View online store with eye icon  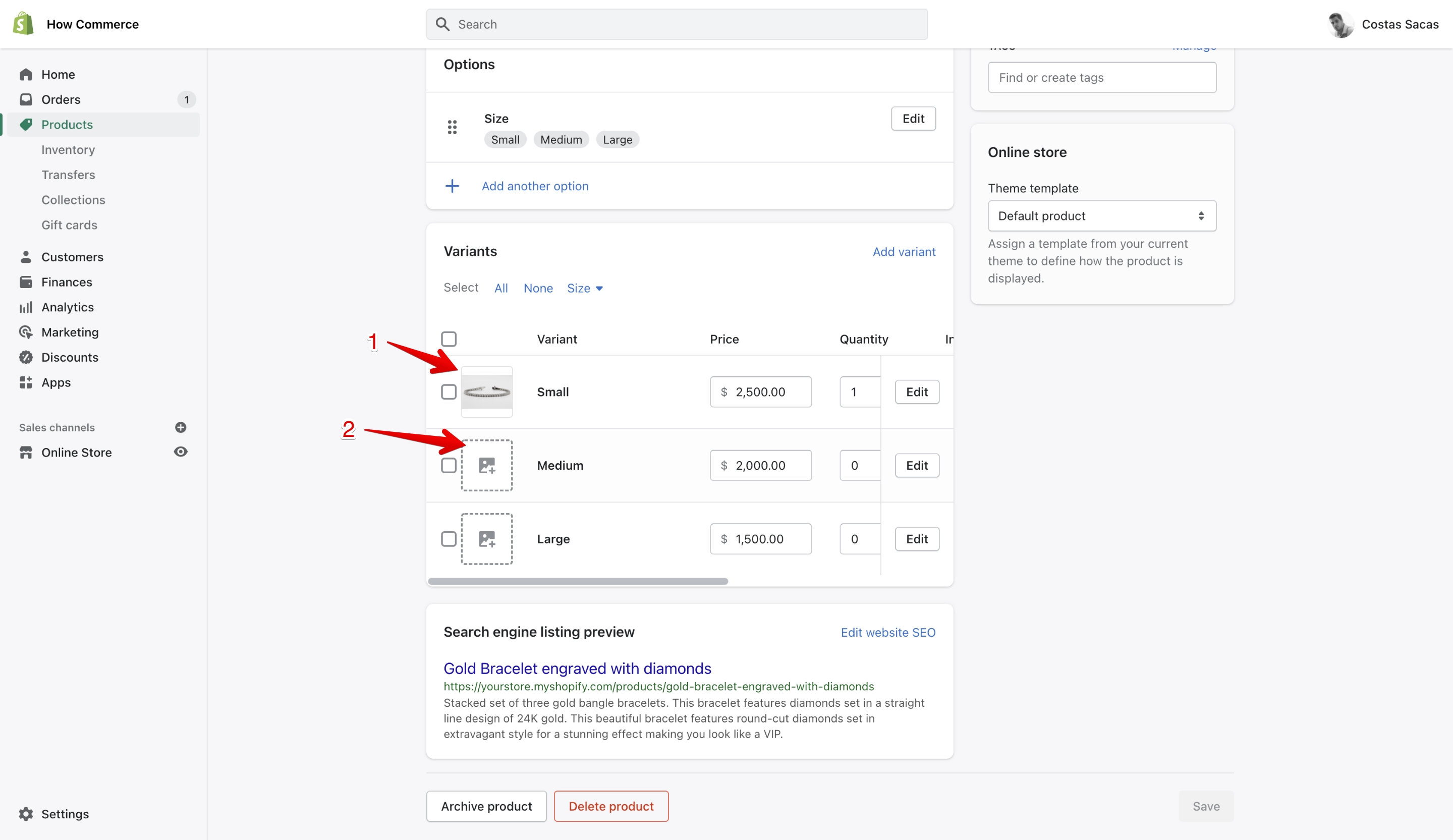point(181,452)
